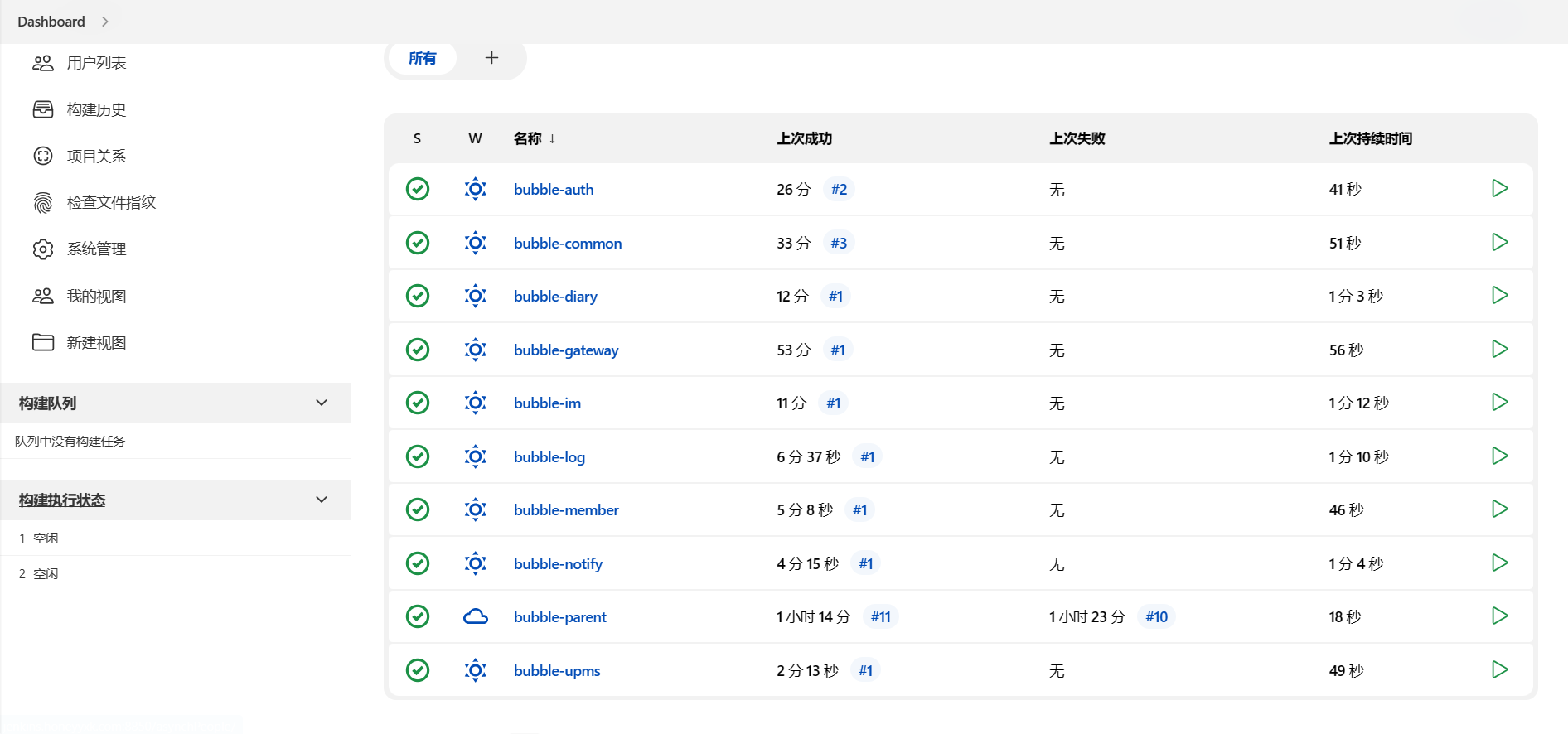The height and width of the screenshot is (734, 1568).
Task: Open the bubble-diary job link
Action: 555,296
